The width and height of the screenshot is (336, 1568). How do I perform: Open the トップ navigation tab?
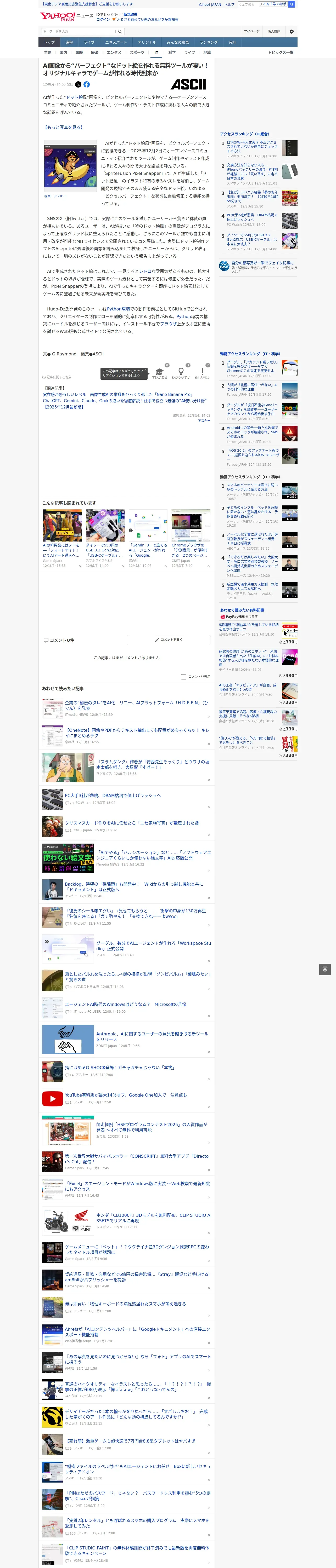click(49, 43)
